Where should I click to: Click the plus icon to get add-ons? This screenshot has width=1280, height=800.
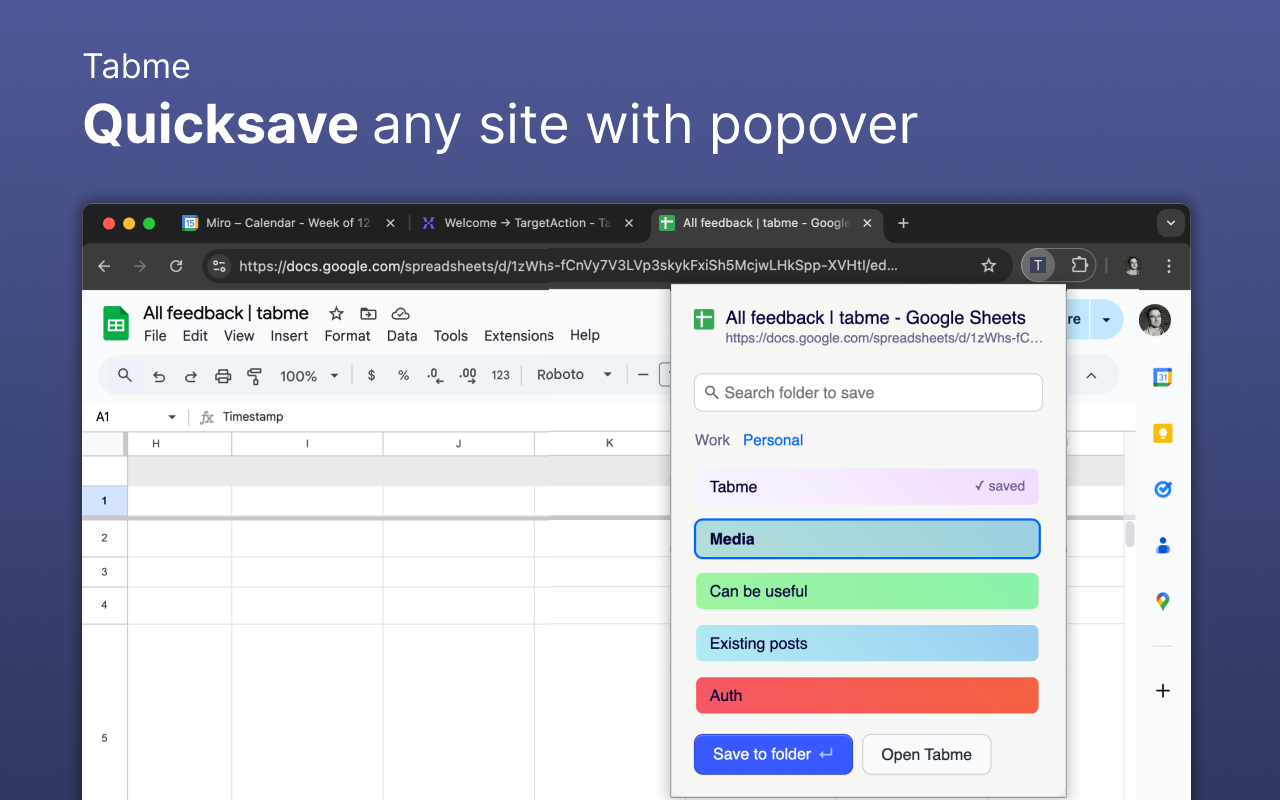(1162, 691)
